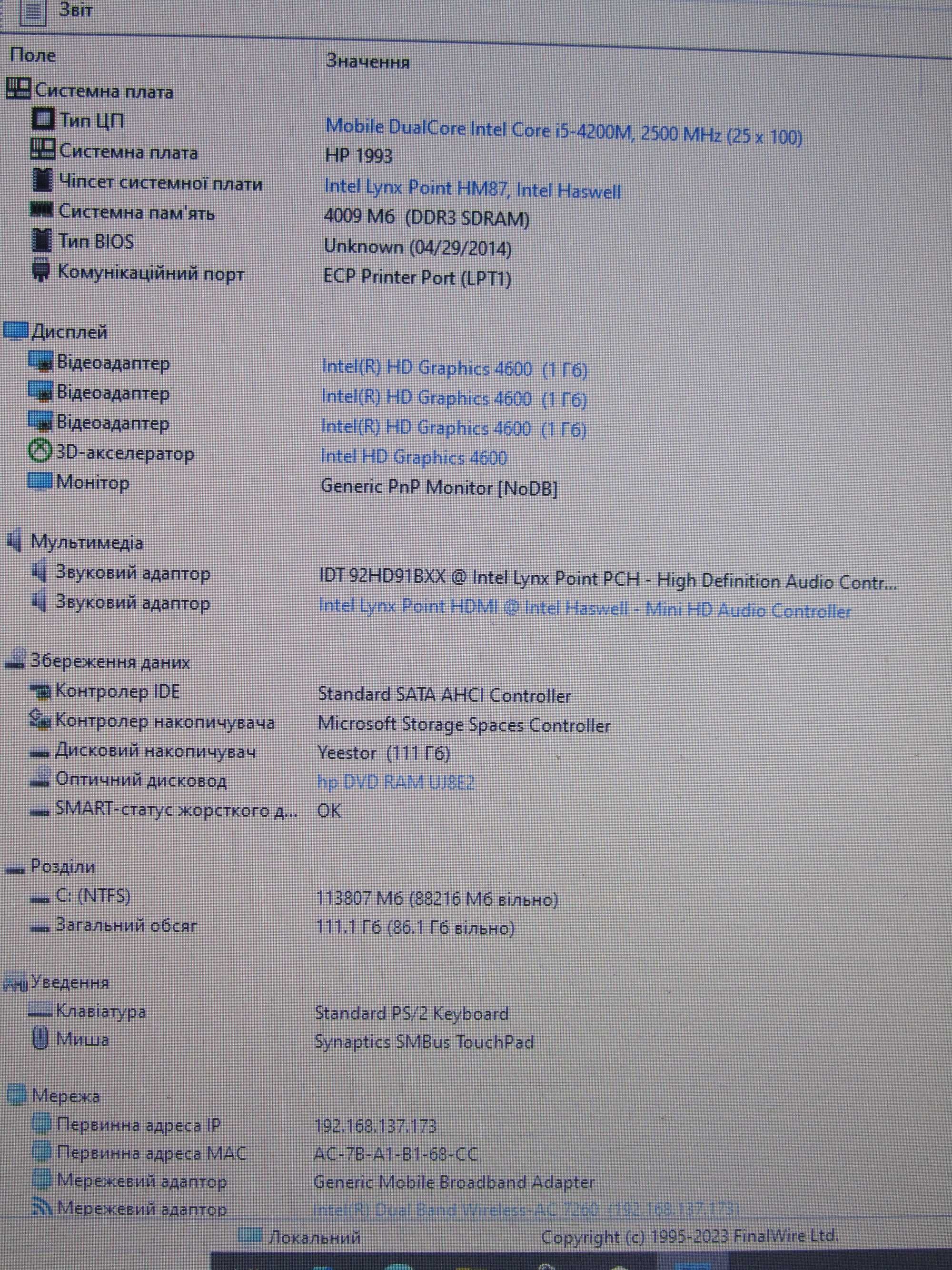The width and height of the screenshot is (952, 1270).
Task: Click the Тип BIOS chip icon
Action: tap(41, 240)
